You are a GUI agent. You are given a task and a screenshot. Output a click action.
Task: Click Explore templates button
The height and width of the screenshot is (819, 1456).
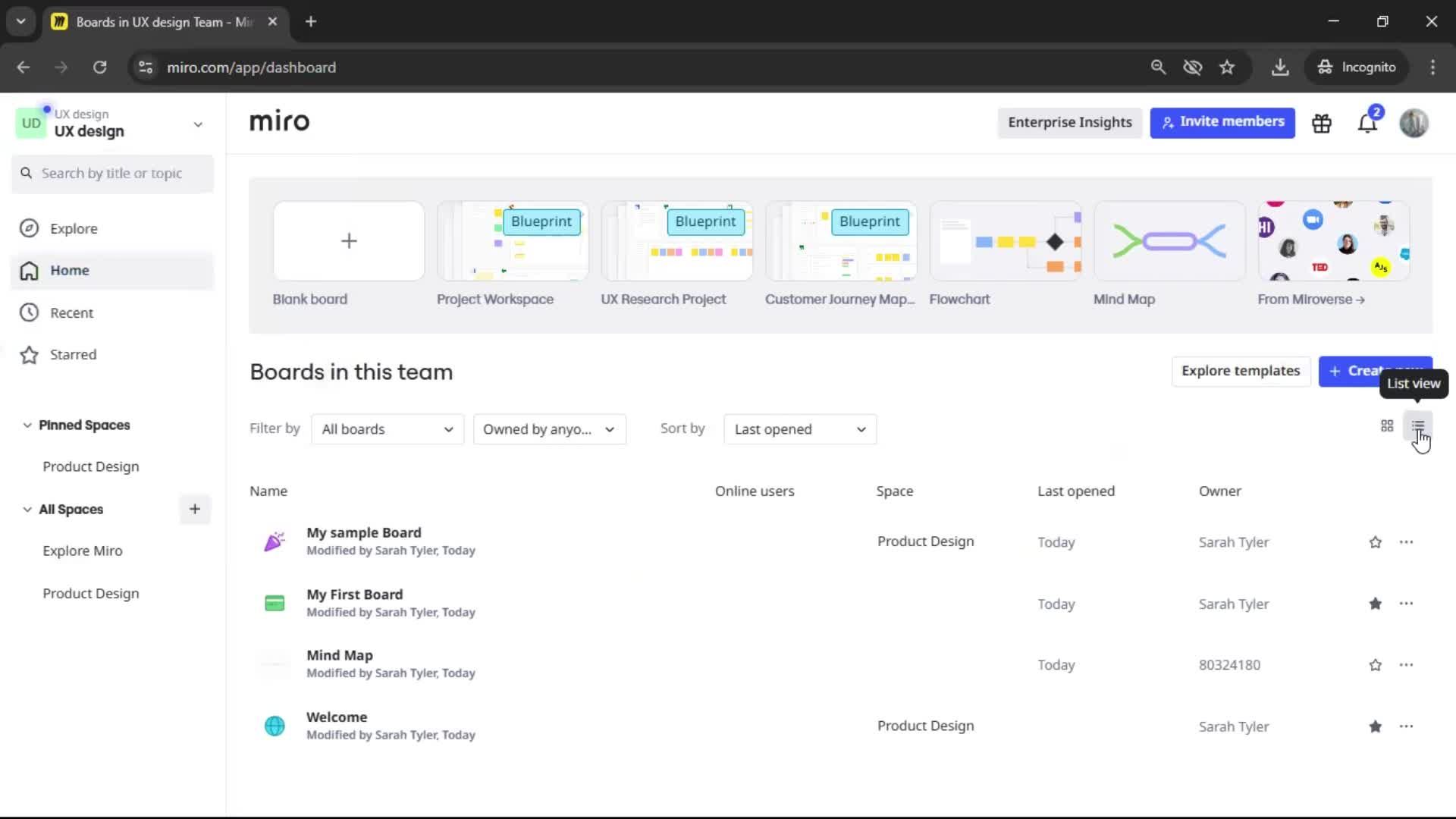coord(1241,371)
